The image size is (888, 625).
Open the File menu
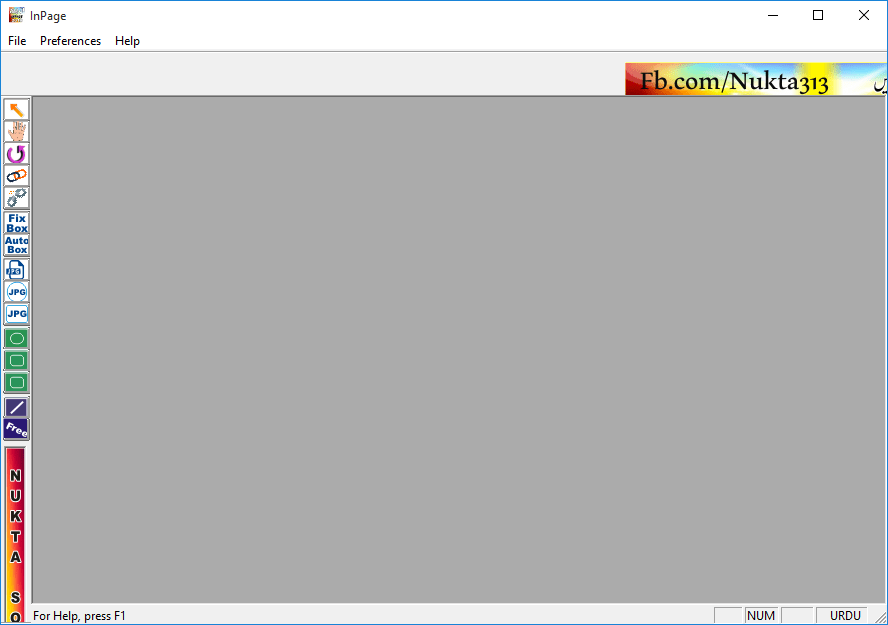tap(17, 41)
